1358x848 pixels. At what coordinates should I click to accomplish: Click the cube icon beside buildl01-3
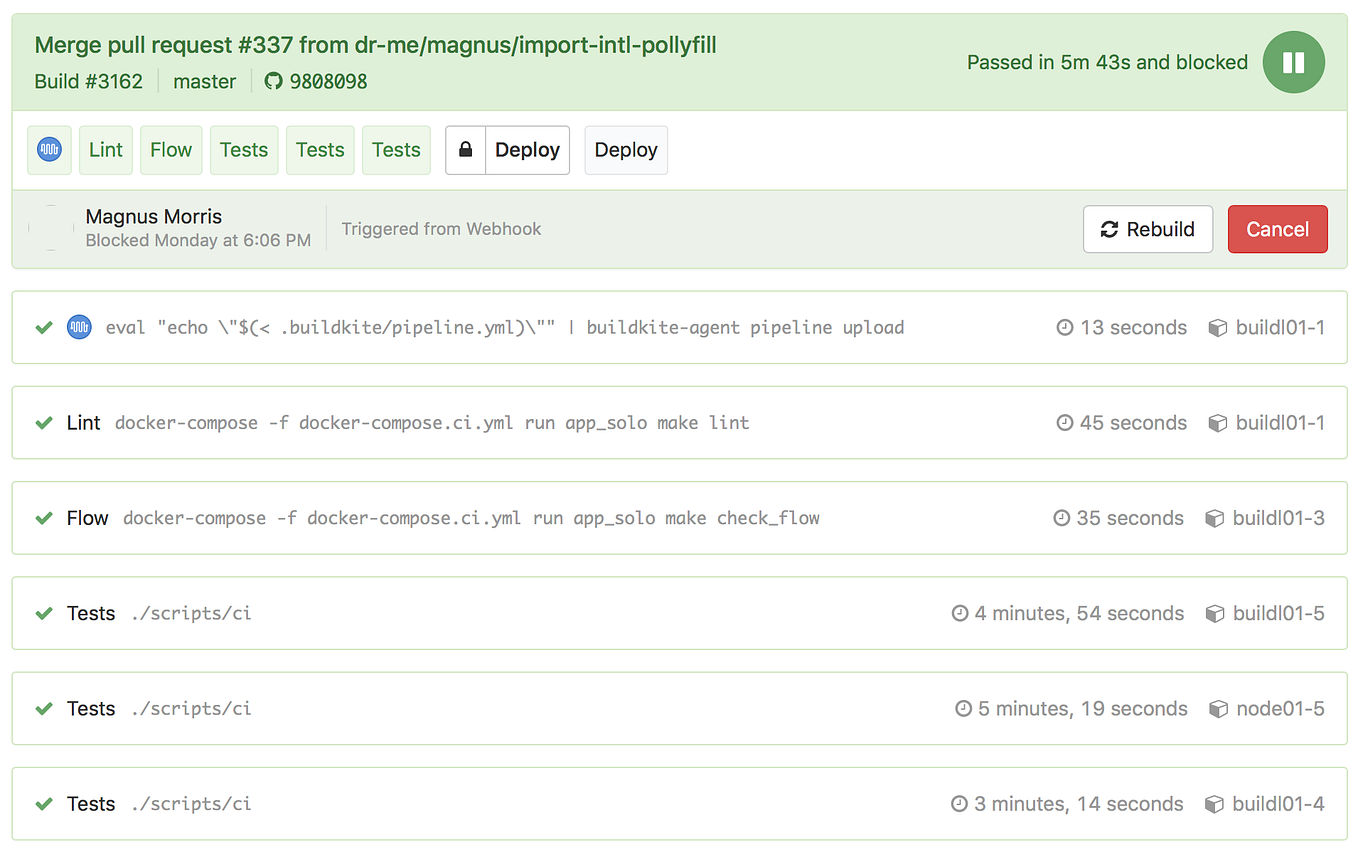tap(1215, 518)
